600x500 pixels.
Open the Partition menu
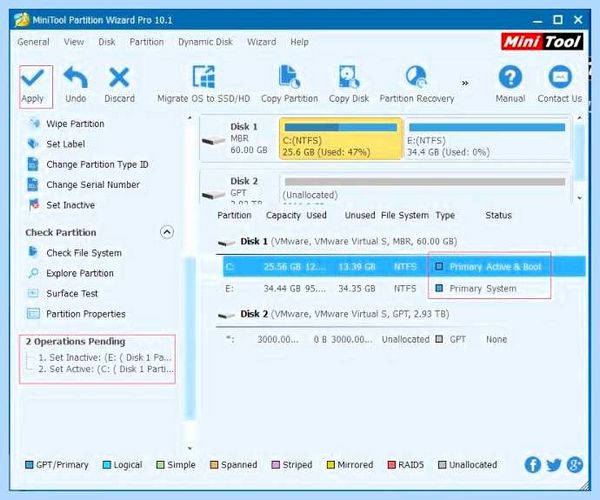click(147, 42)
